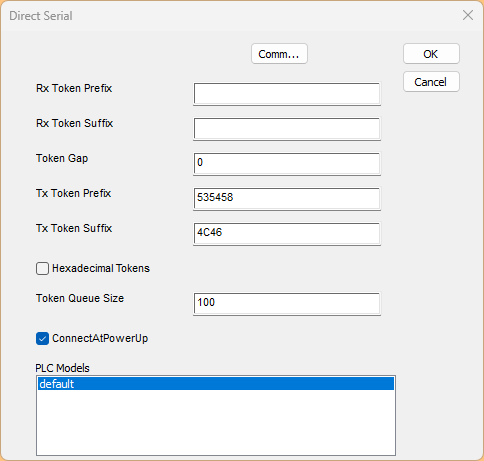
Task: Enable the Hexadecimal Tokens checkbox
Action: (x=42, y=268)
